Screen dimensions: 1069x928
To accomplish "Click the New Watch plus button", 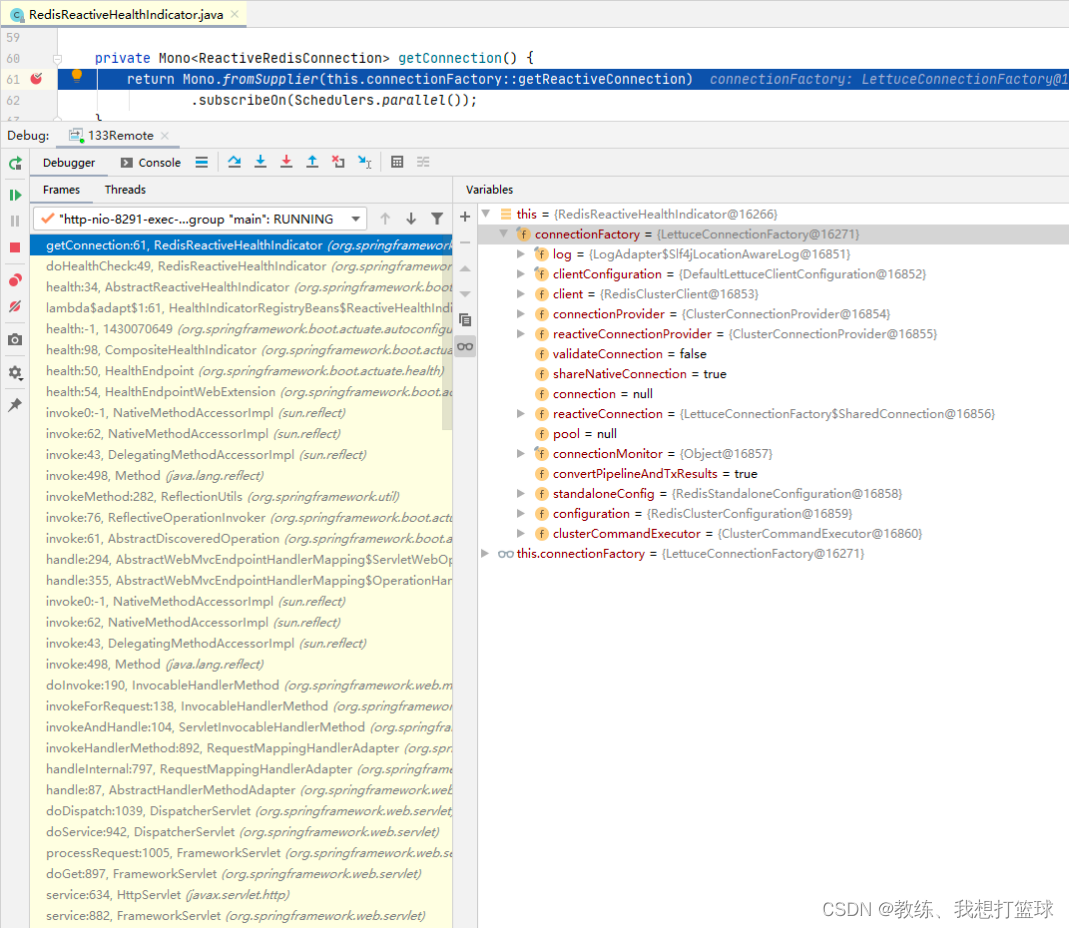I will (464, 215).
